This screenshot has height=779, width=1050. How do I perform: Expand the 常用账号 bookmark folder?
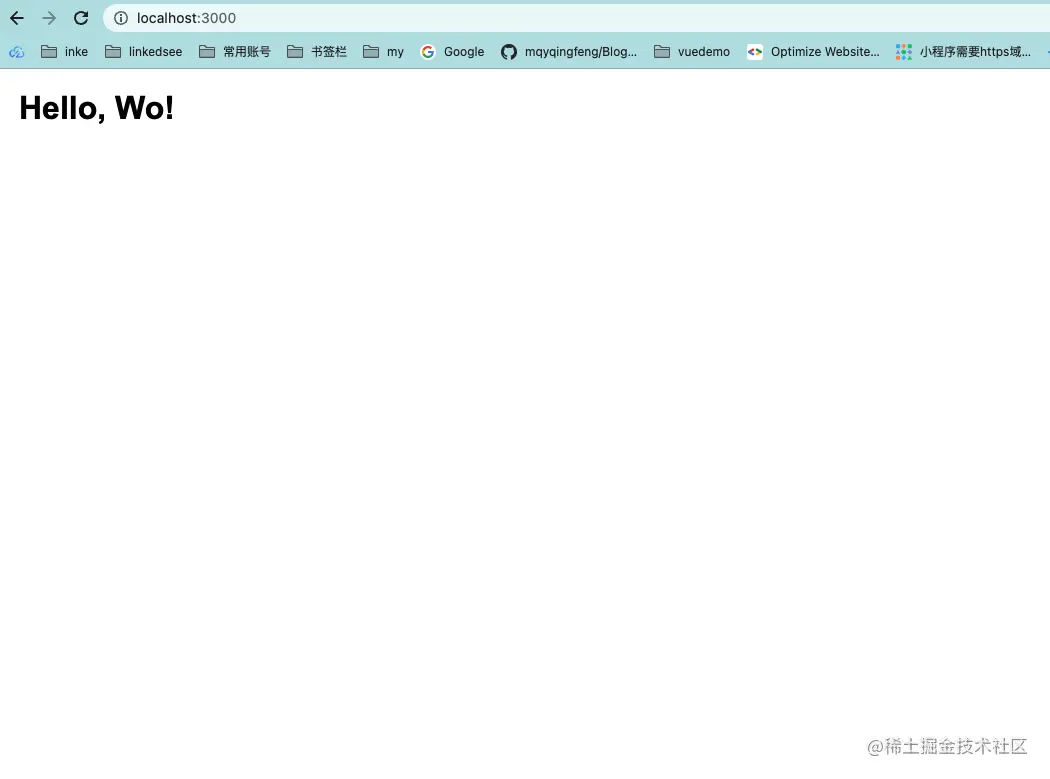(x=235, y=52)
